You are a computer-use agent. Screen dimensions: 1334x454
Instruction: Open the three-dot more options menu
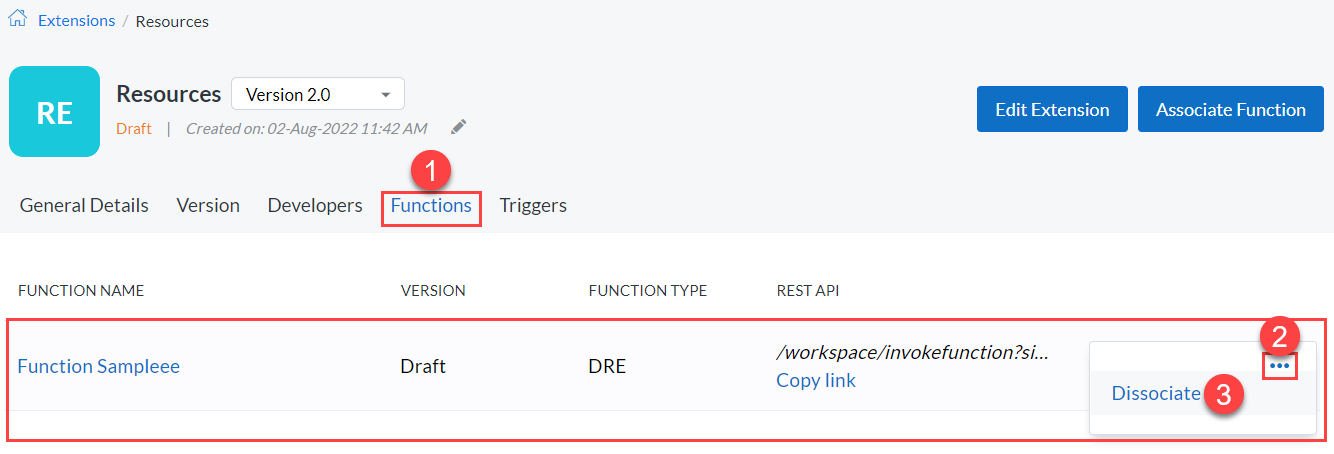tap(1279, 366)
